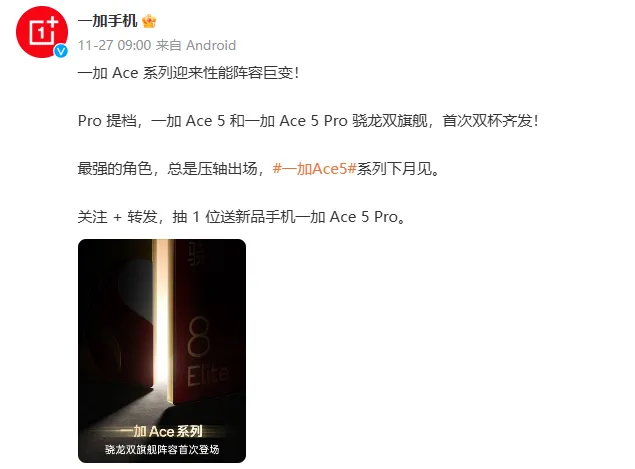This screenshot has height=469, width=635.
Task: Click the line 一加 Ace 系列迎来性能阵容巨变
Action: [188, 73]
